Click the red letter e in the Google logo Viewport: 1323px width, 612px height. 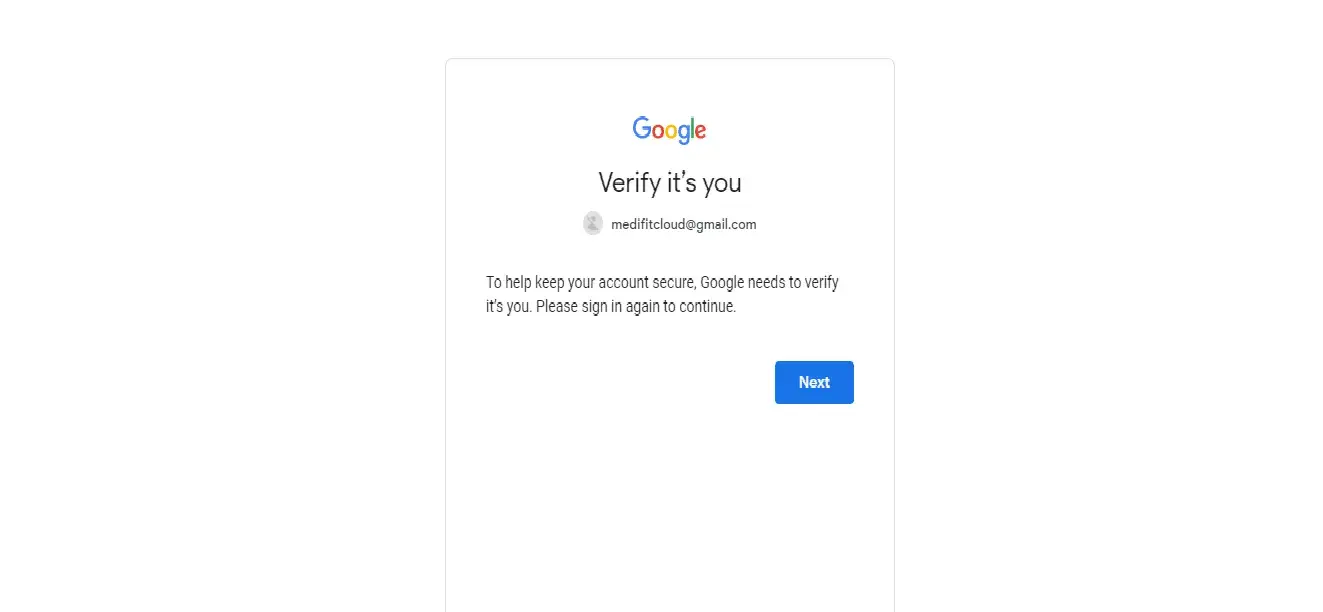pyautogui.click(x=701, y=131)
